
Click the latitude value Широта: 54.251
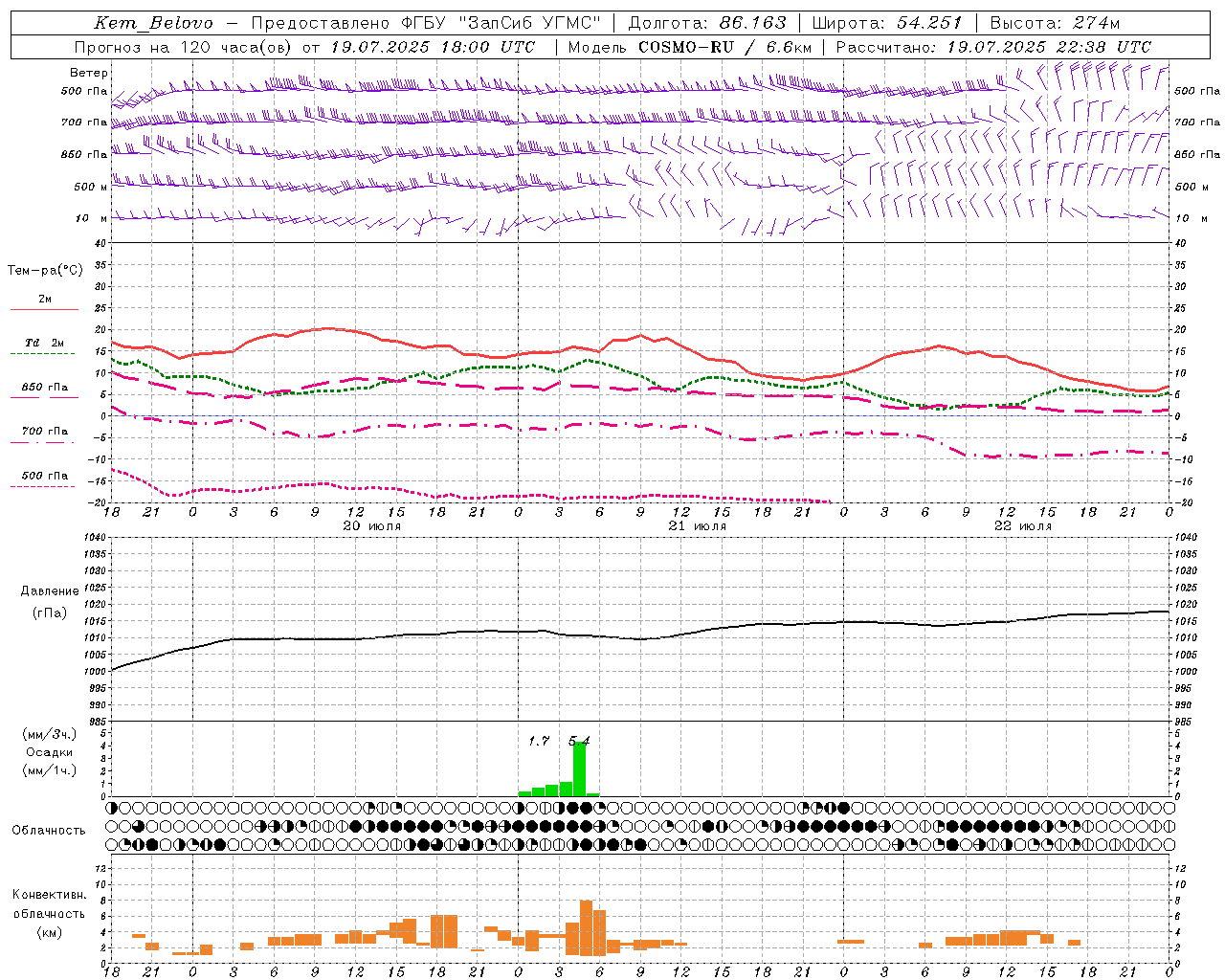[886, 23]
